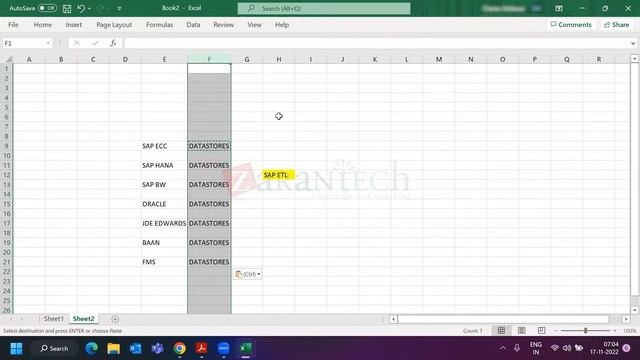Image resolution: width=640 pixels, height=360 pixels.
Task: Click inside the formula bar
Action: (x=376, y=43)
